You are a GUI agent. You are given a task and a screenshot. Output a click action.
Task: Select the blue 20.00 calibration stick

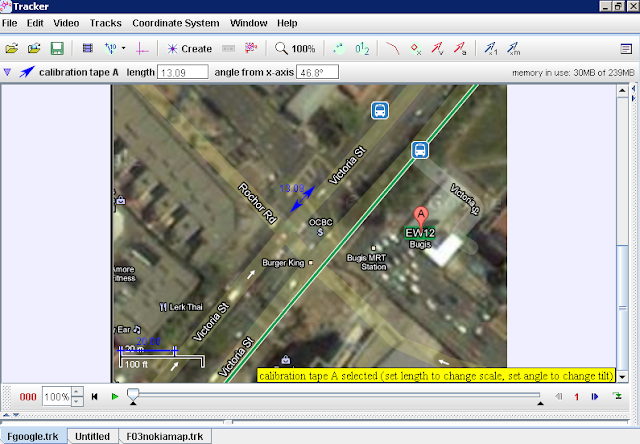pos(147,350)
